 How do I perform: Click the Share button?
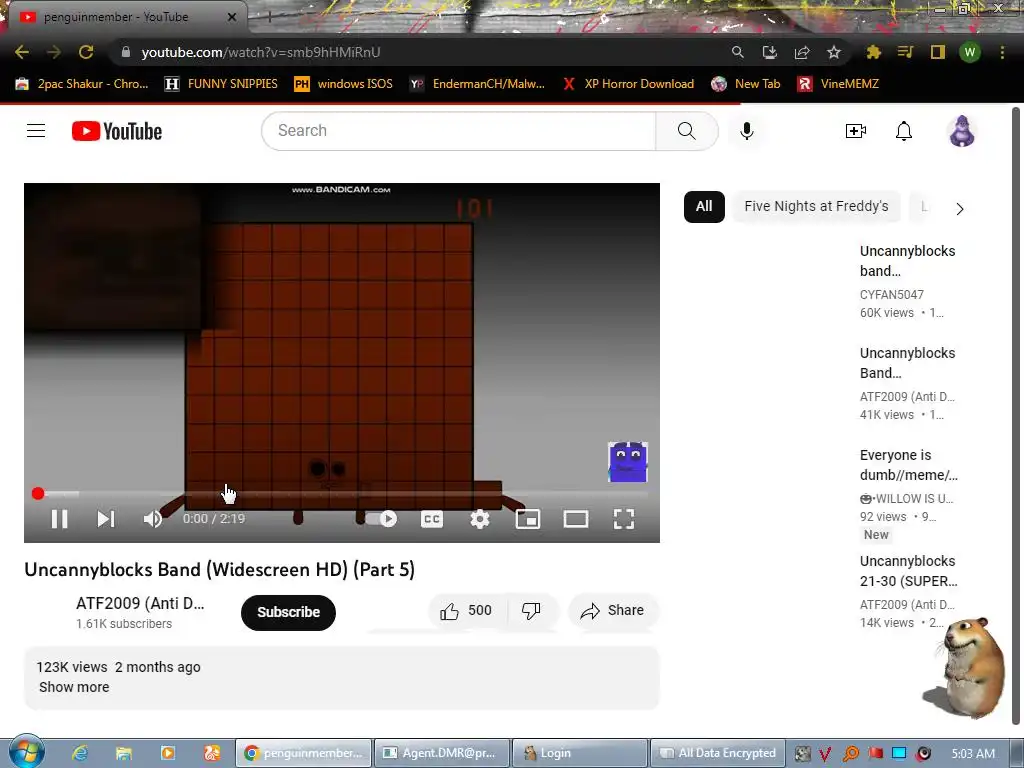[x=613, y=611]
